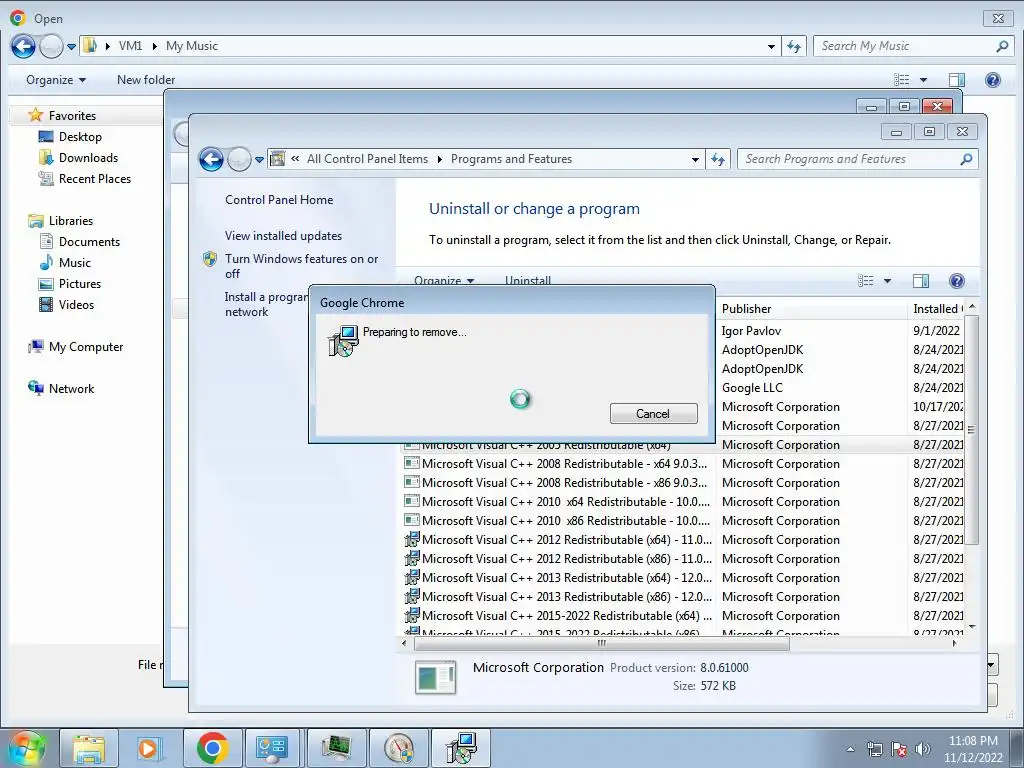Select Visual C++ 2008 Redistributable x64 row
Screen dimensions: 1024x768
(x=682, y=464)
